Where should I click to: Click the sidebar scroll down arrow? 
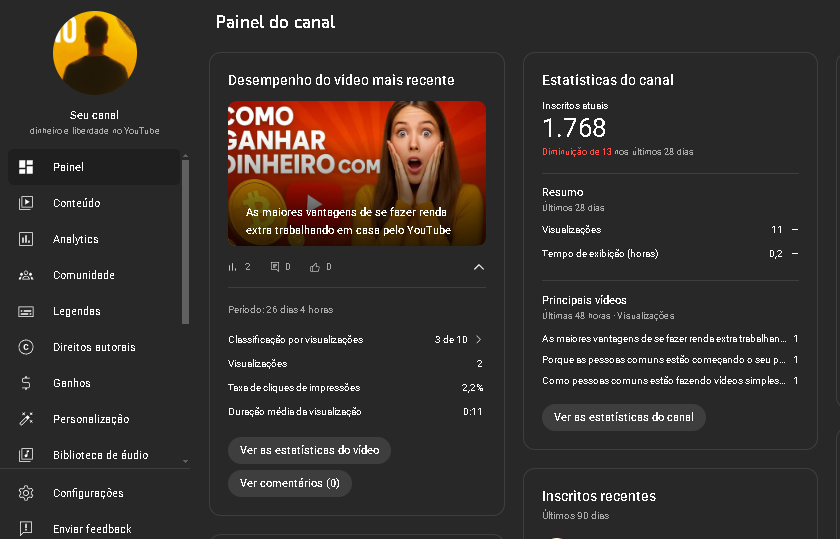pyautogui.click(x=185, y=461)
